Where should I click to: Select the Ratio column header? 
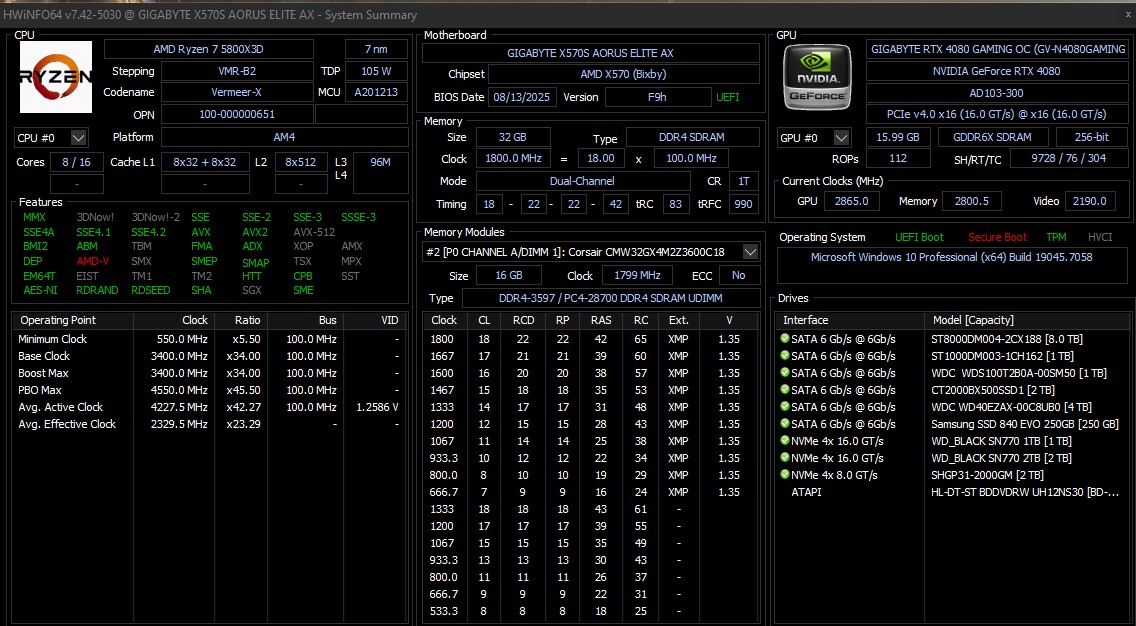[x=240, y=320]
